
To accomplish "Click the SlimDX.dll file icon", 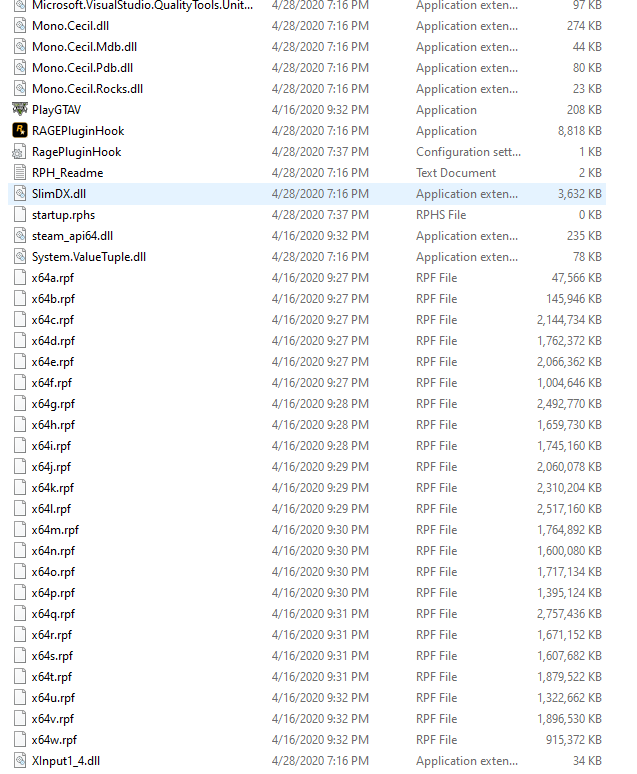I will (x=20, y=194).
